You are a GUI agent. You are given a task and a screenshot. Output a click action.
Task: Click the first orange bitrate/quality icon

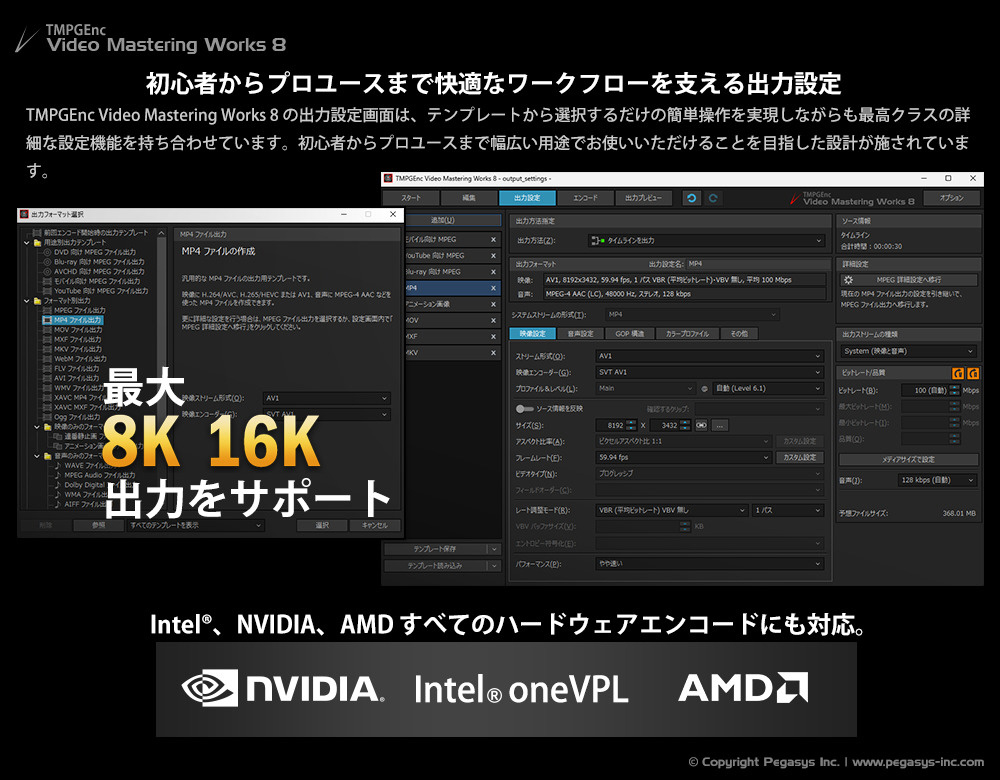coord(957,373)
